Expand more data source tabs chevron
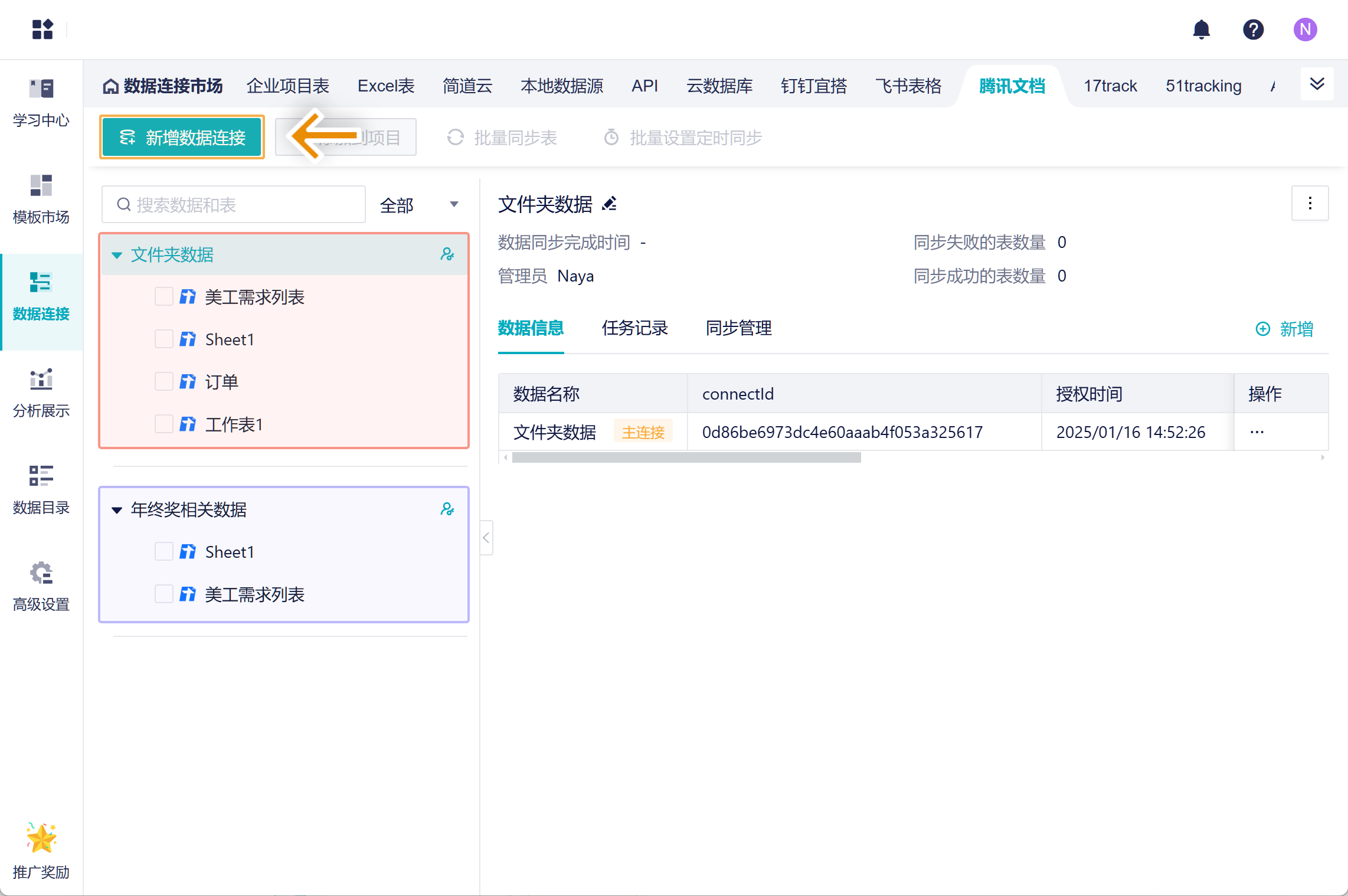 [1317, 84]
